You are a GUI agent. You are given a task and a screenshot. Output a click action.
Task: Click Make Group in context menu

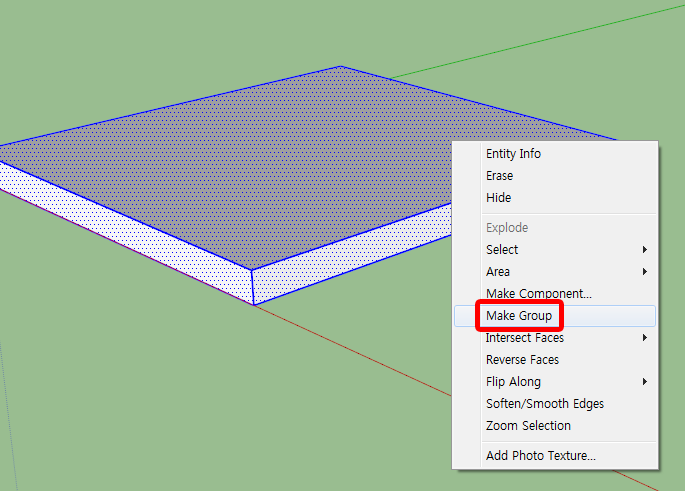pyautogui.click(x=555, y=316)
